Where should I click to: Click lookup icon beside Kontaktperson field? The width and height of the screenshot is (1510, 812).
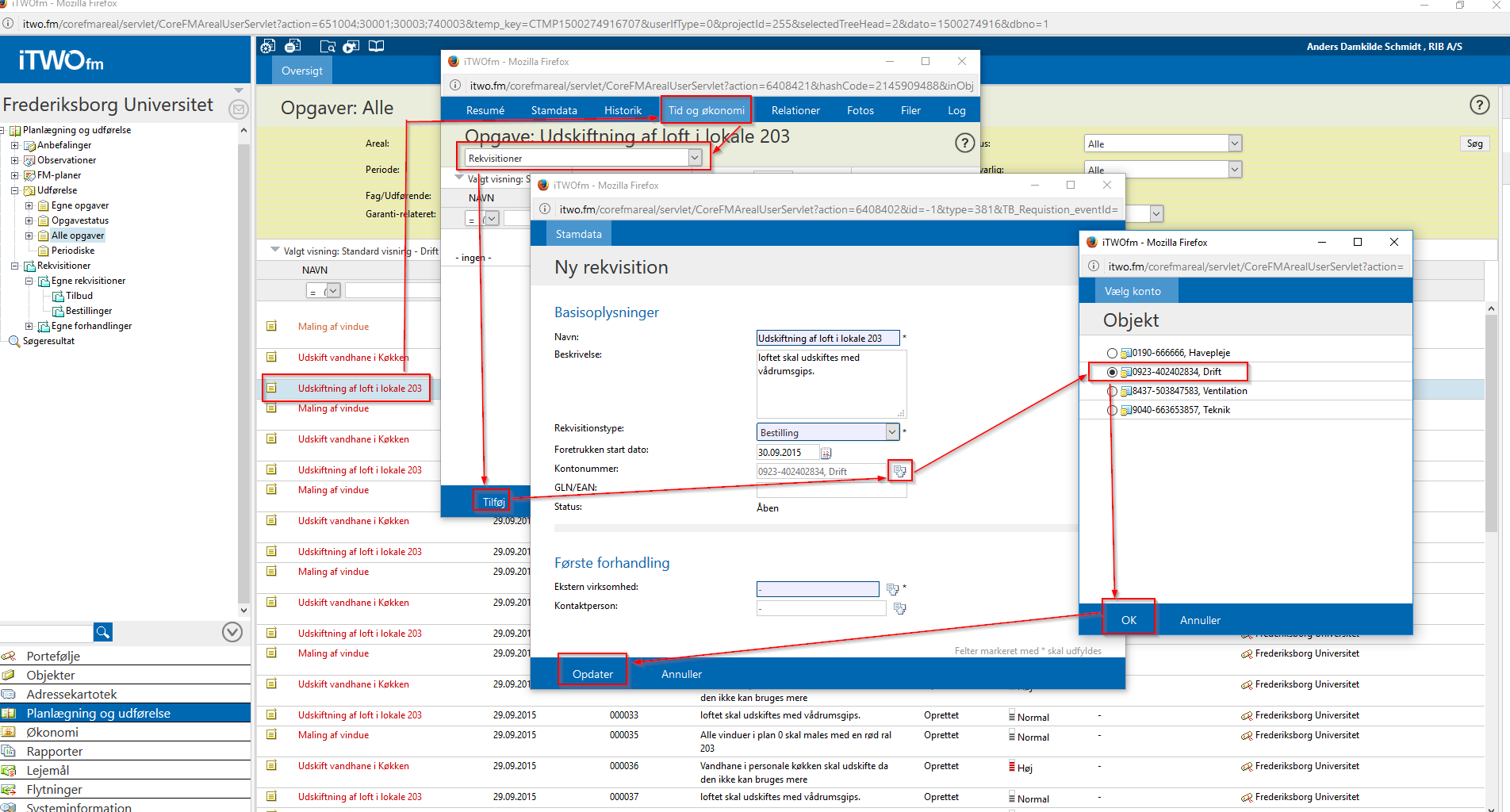click(899, 608)
